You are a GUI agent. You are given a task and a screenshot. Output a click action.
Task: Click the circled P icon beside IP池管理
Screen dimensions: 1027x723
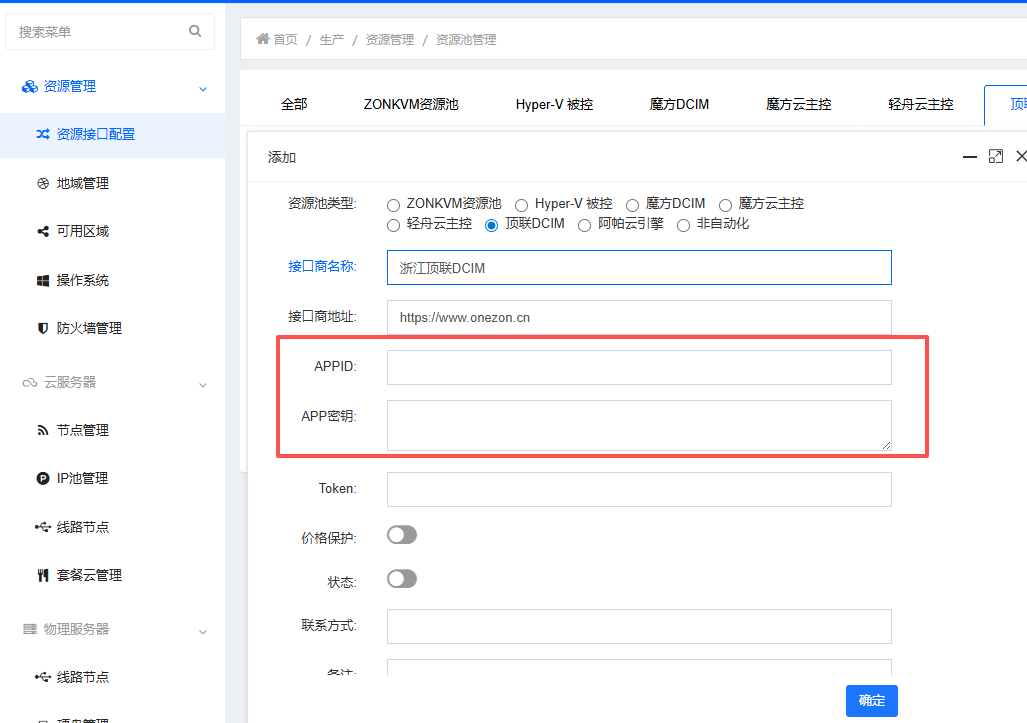(x=43, y=479)
